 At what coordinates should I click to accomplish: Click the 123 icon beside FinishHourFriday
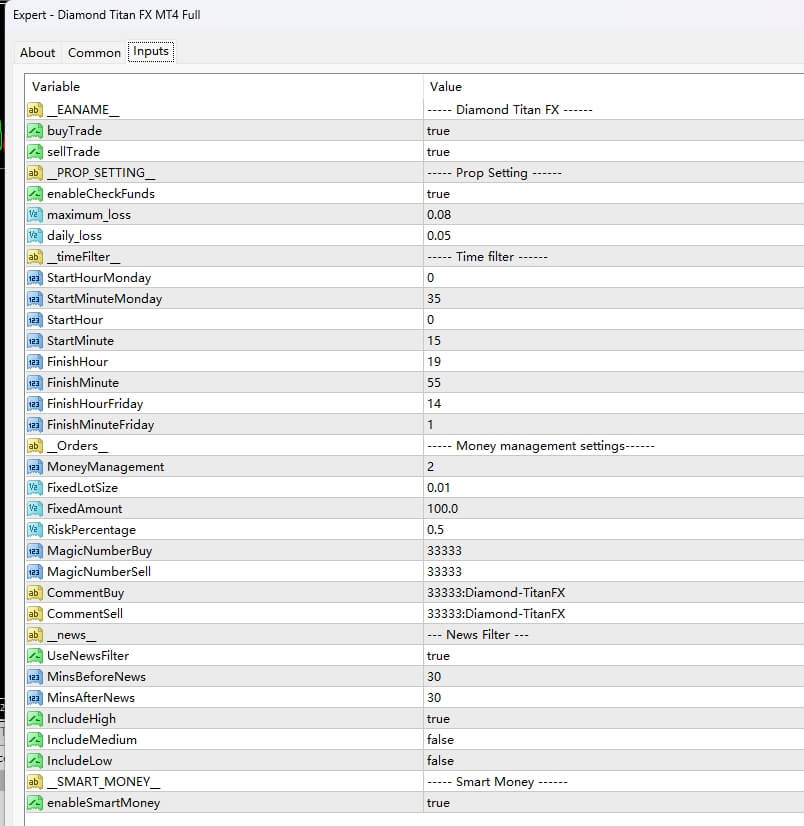pos(33,403)
